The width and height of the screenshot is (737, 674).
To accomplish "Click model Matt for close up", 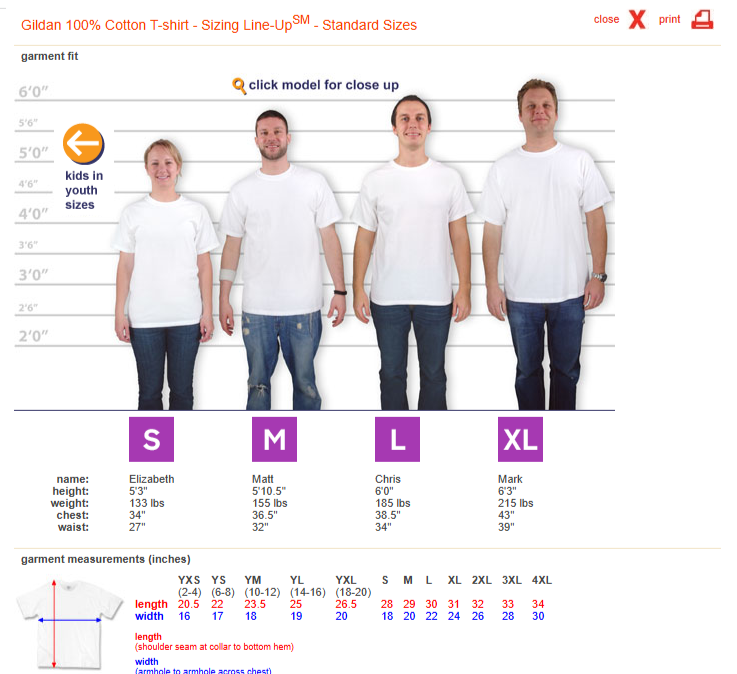I will tap(282, 260).
